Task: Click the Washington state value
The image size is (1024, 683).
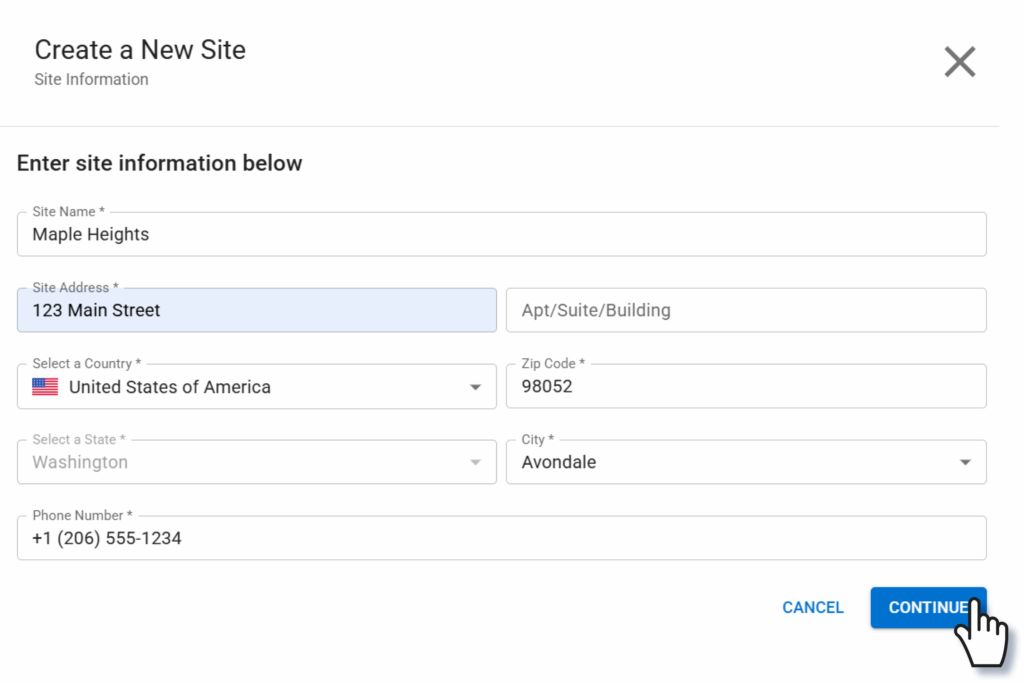Action: 80,463
